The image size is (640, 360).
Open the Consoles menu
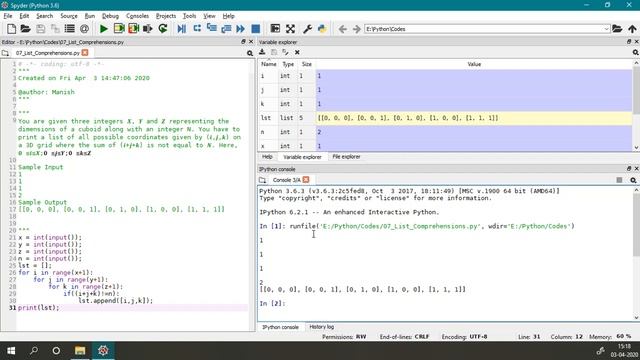pos(137,16)
